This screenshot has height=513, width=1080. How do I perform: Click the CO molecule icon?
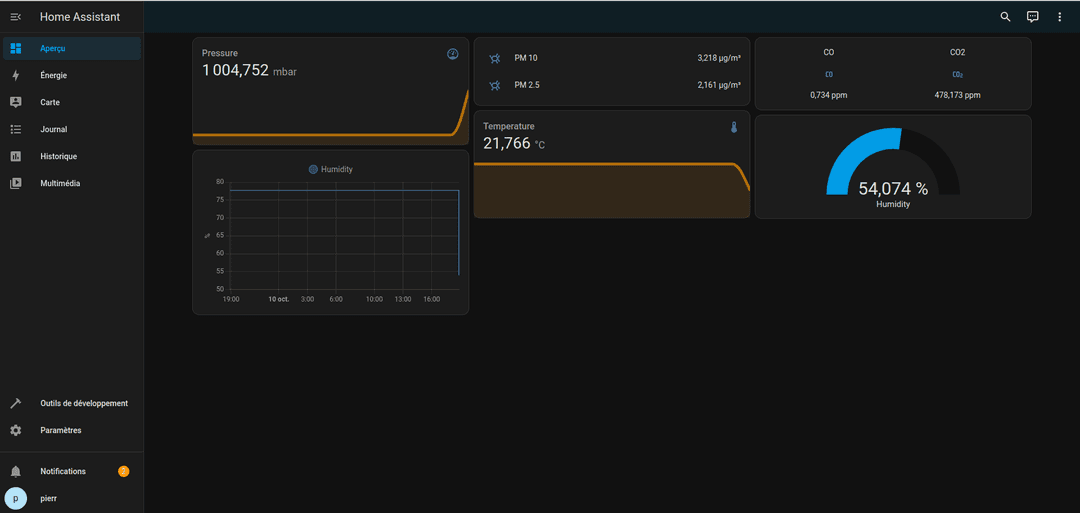tap(828, 74)
